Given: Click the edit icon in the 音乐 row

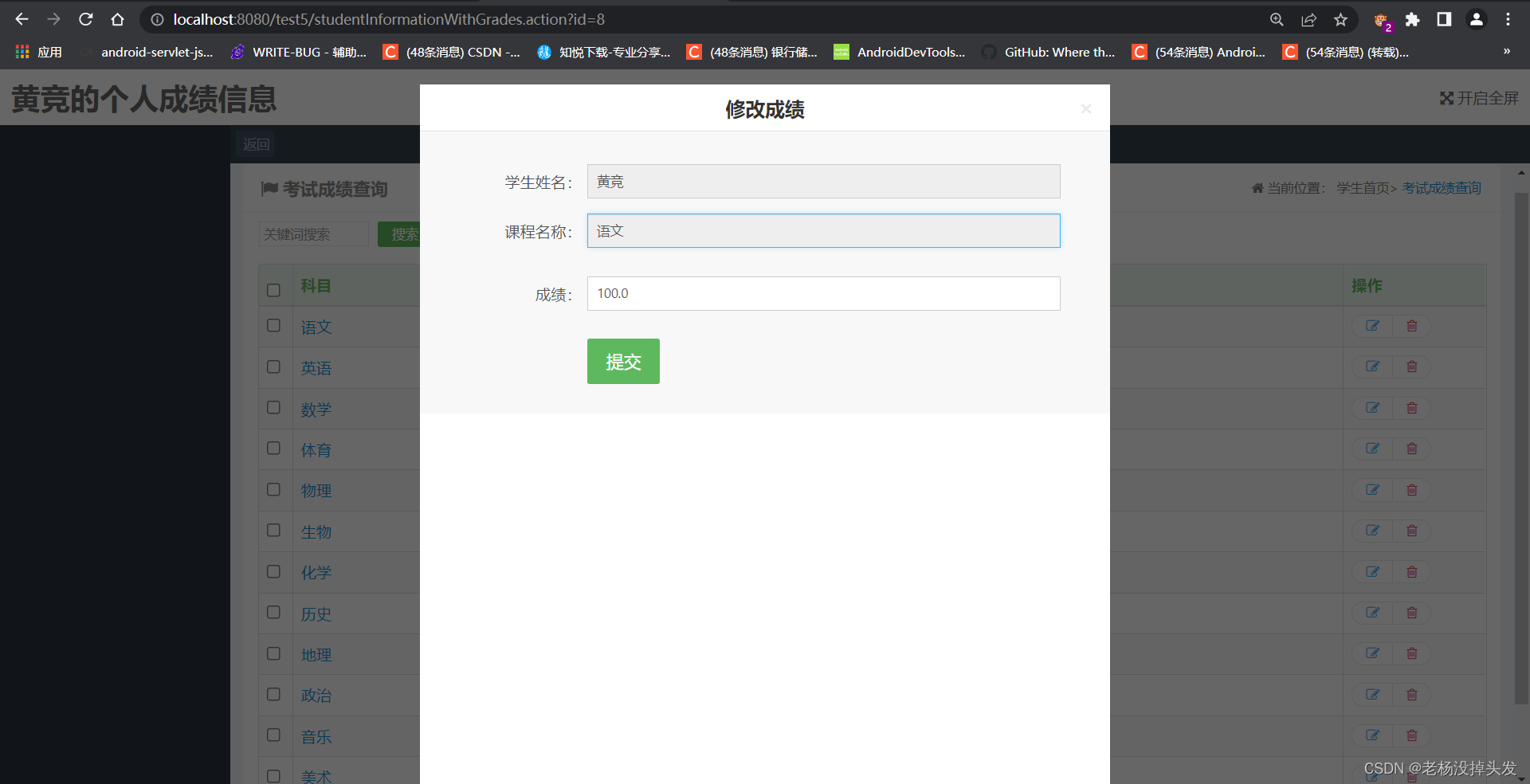Looking at the screenshot, I should (1372, 735).
